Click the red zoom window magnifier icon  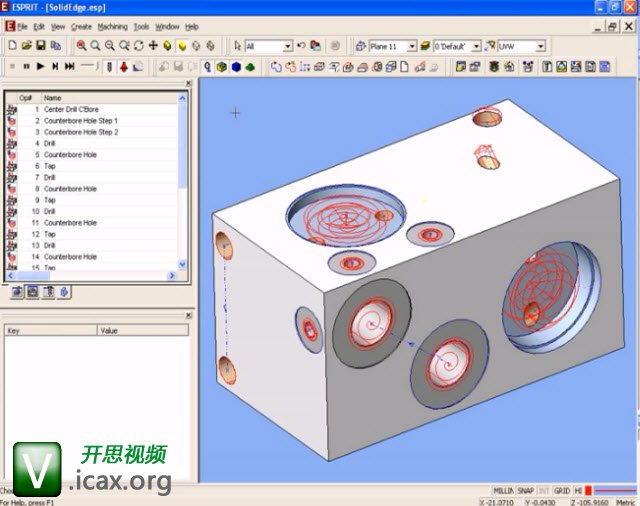[x=81, y=46]
